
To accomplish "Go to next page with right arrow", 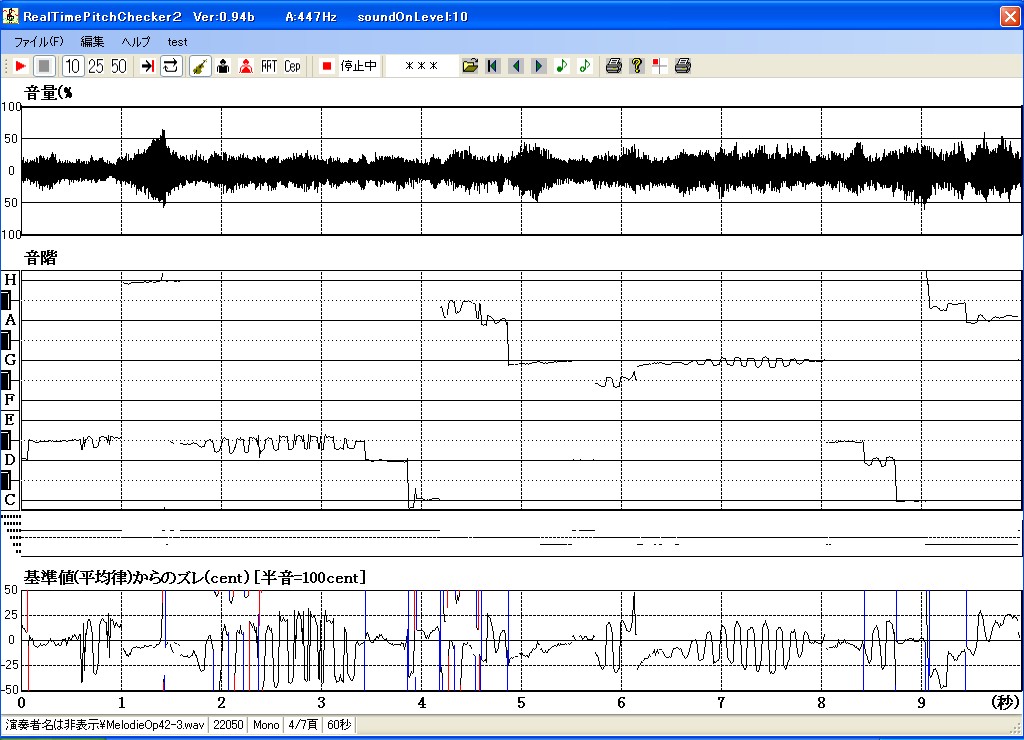I will coord(539,66).
